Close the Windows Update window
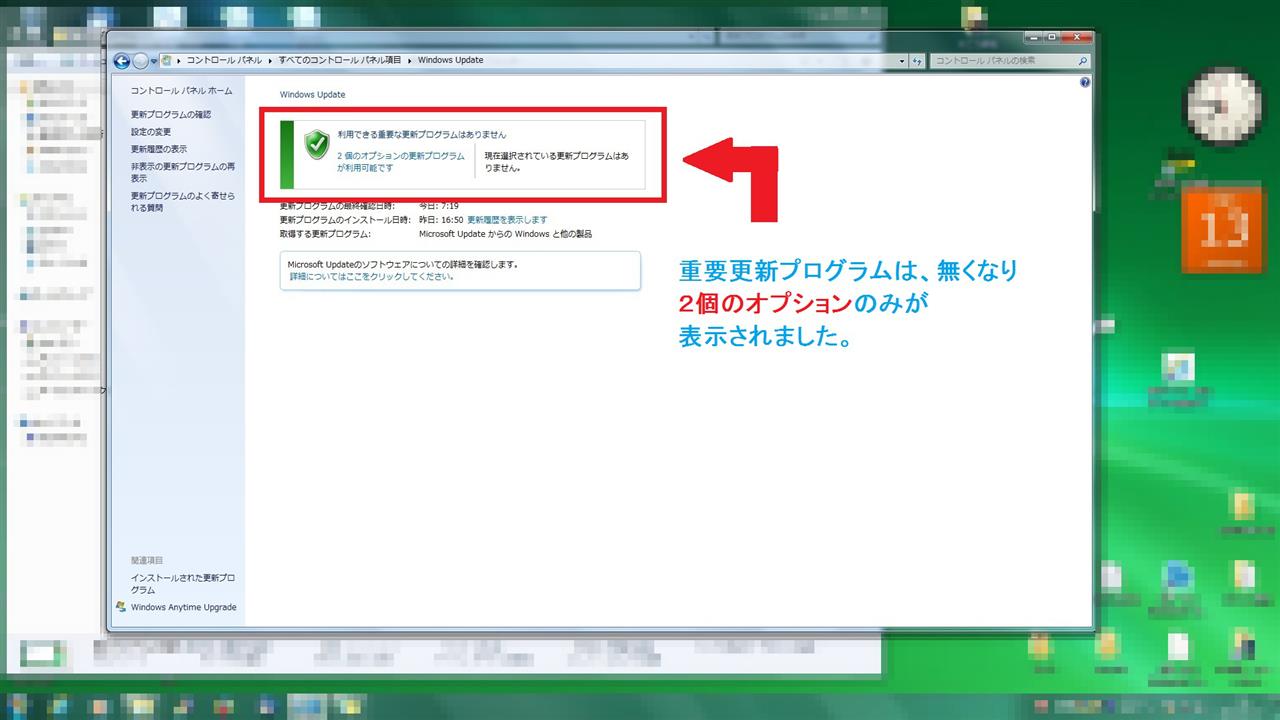Screen dimensions: 1280x720 [1077, 37]
